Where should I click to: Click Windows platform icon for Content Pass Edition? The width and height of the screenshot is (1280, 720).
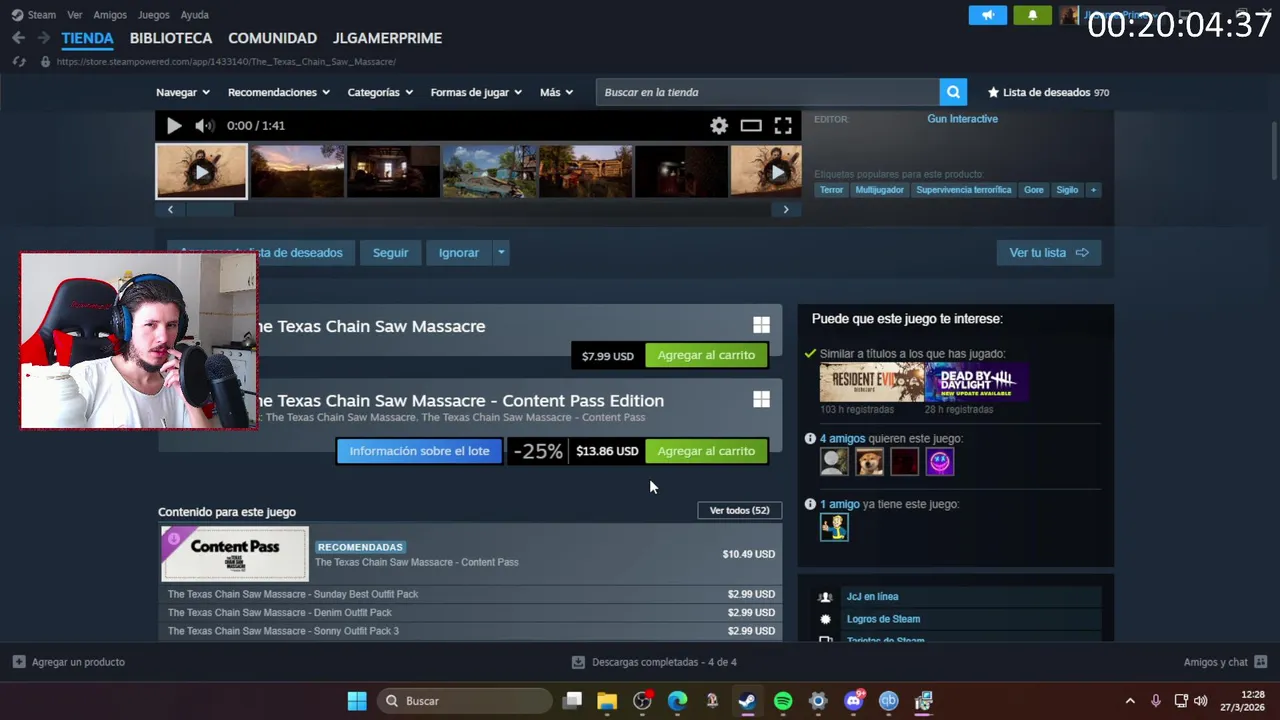click(x=761, y=400)
